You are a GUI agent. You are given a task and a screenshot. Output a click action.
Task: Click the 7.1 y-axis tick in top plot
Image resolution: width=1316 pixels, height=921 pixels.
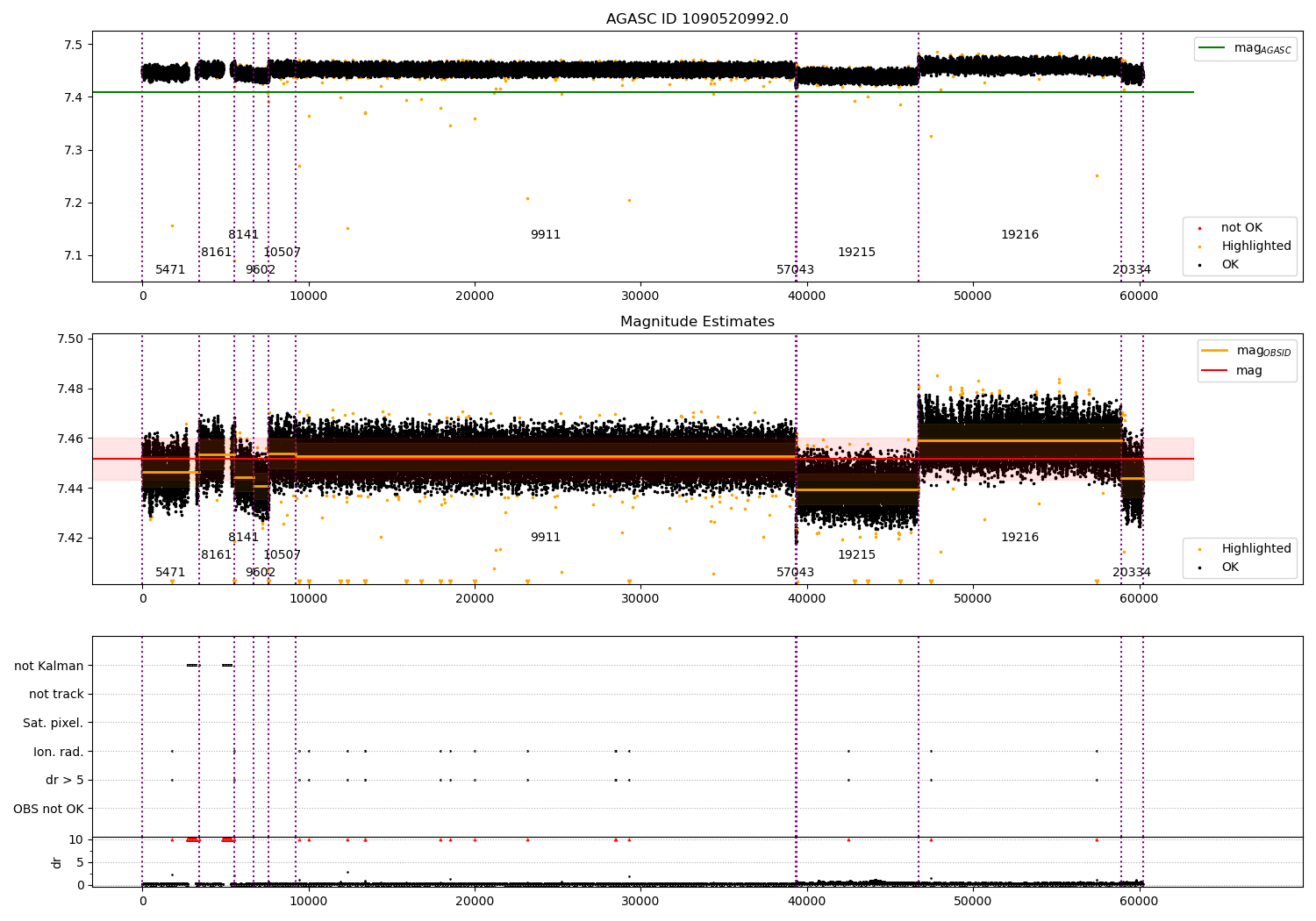74,256
